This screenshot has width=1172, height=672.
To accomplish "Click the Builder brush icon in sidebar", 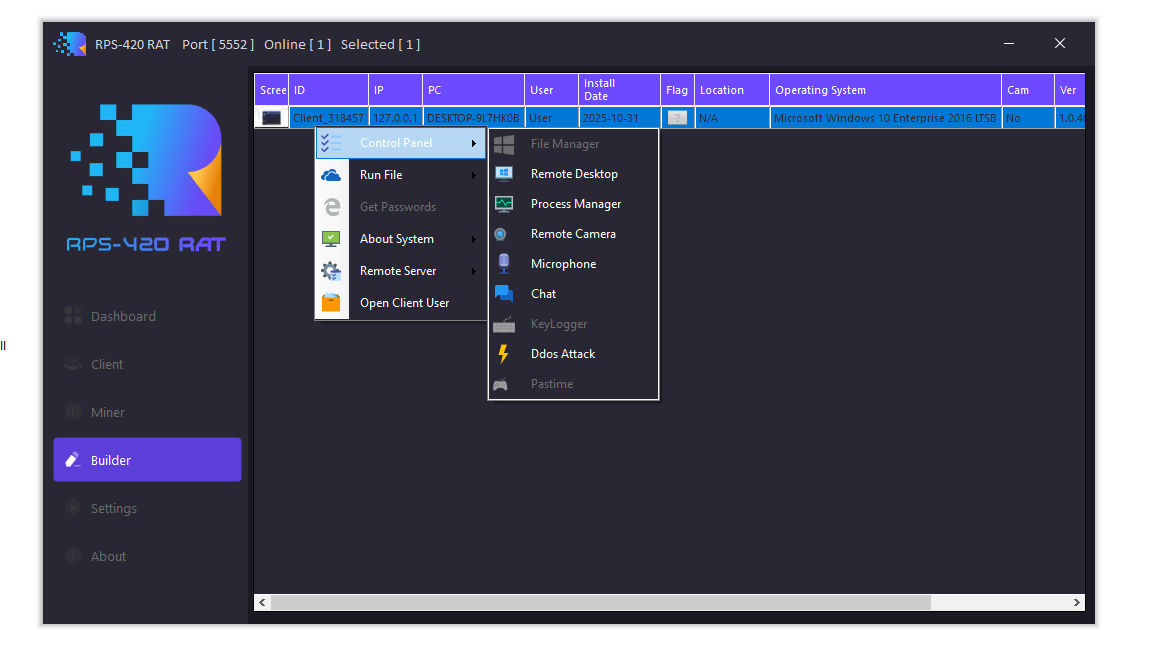I will [x=73, y=459].
